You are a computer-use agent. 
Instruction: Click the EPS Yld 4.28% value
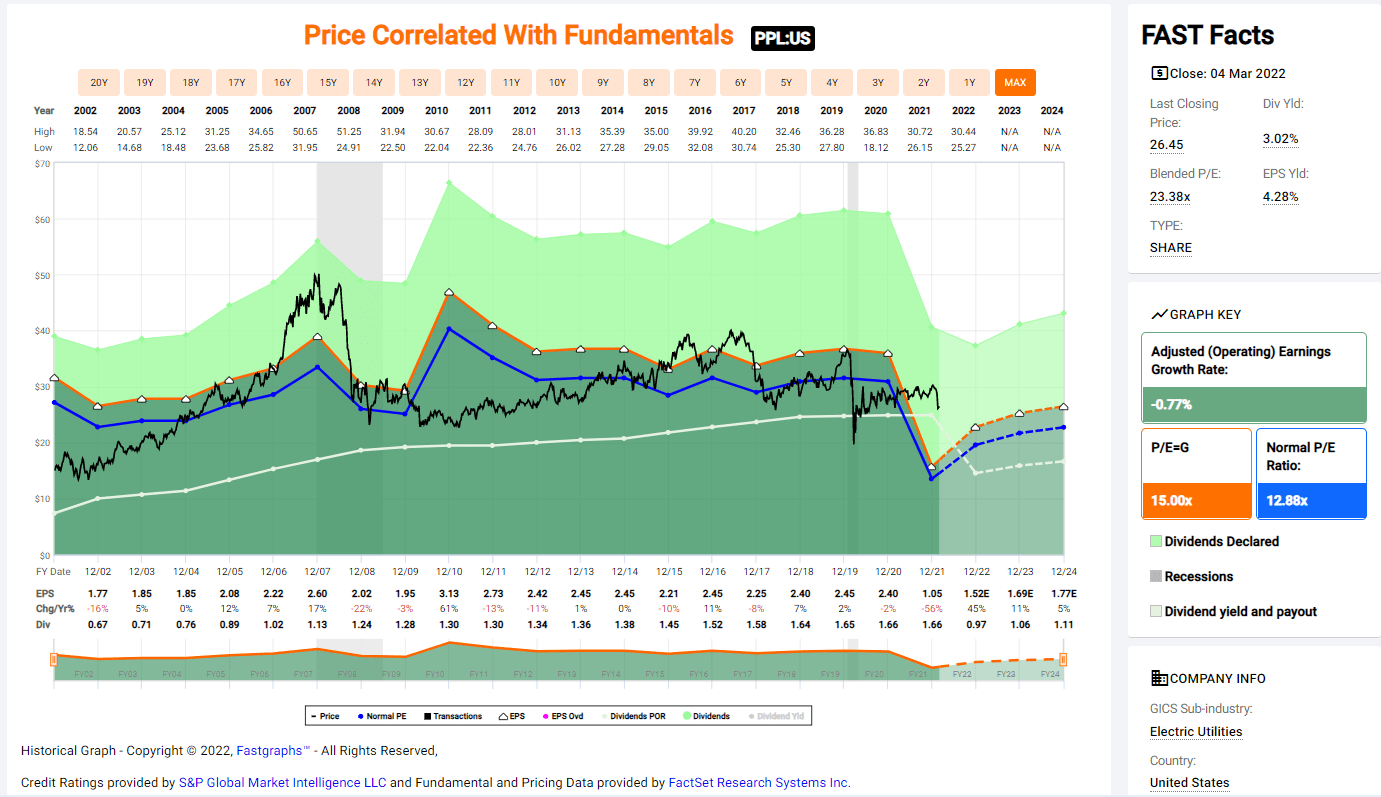click(x=1280, y=197)
